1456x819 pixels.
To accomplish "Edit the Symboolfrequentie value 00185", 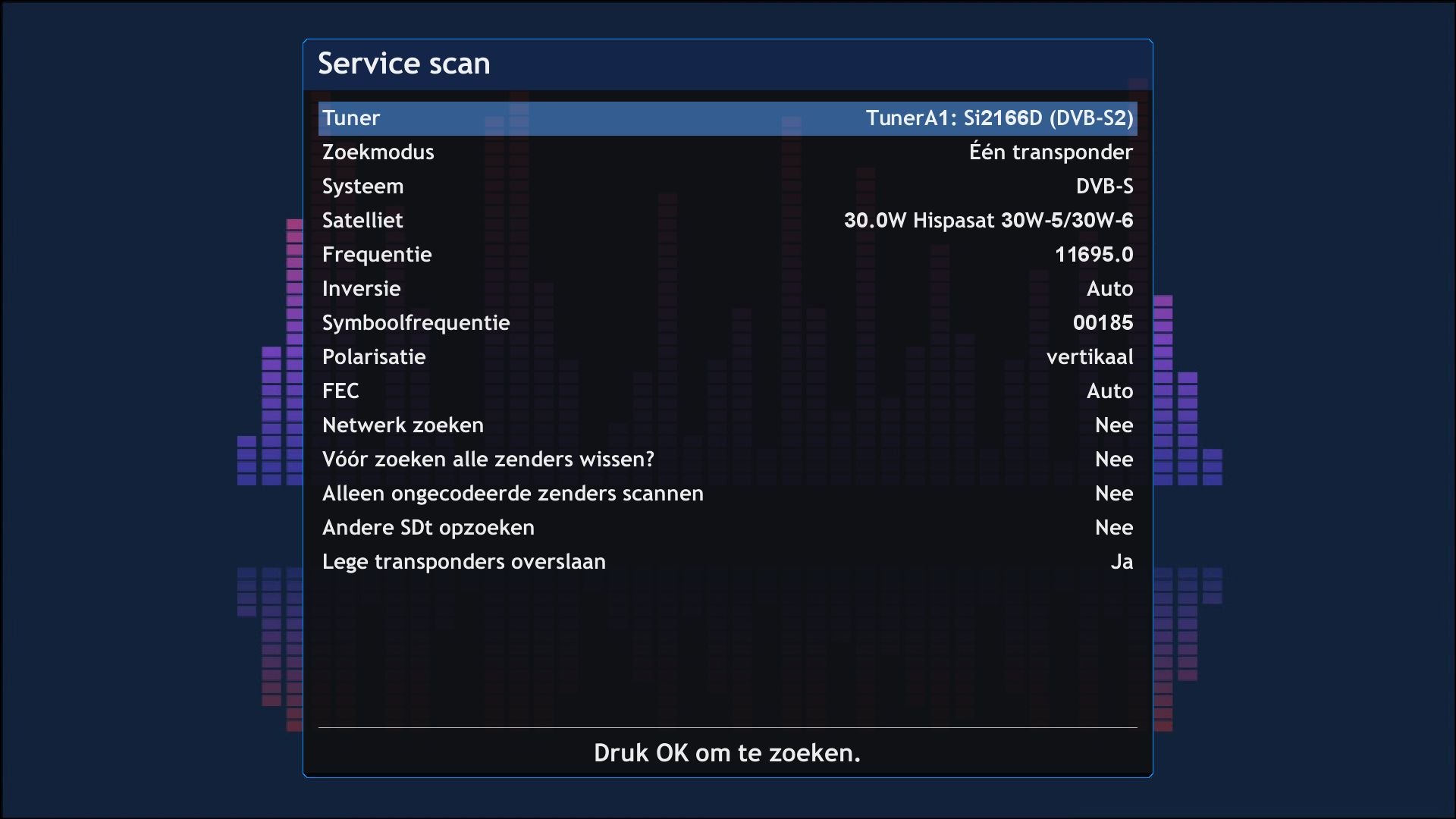I will tap(1102, 322).
